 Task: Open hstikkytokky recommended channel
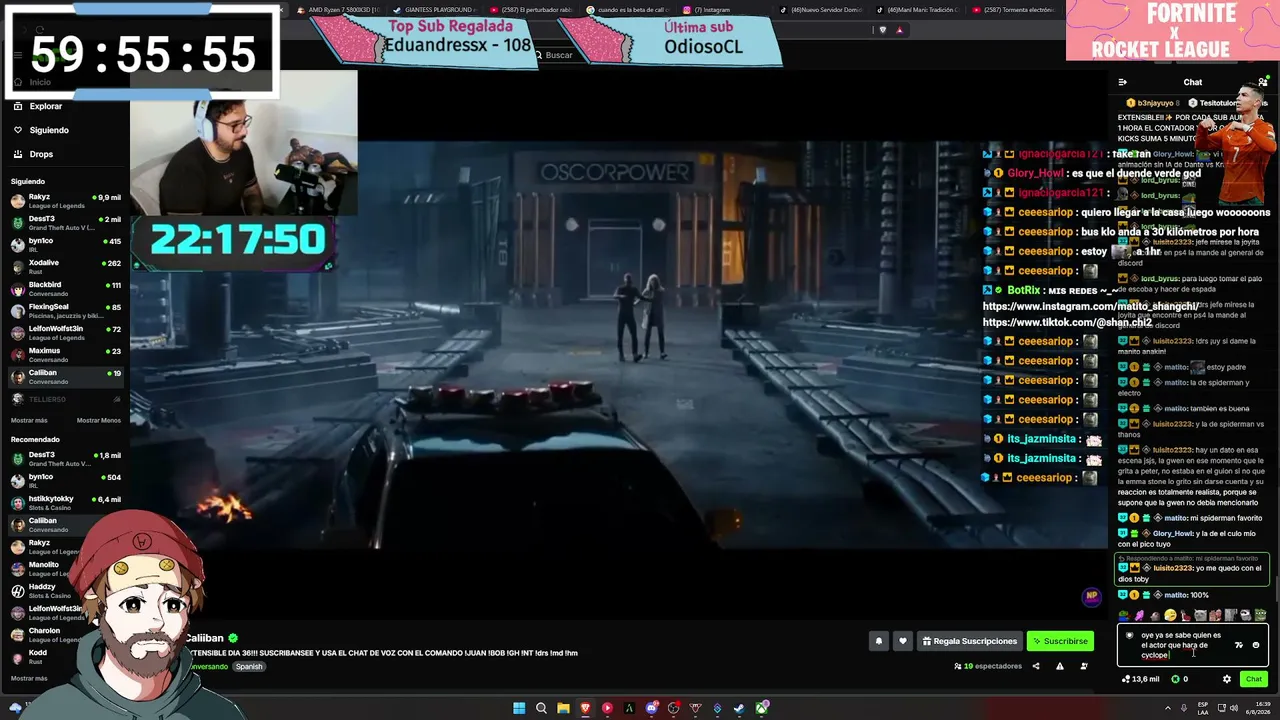pos(65,503)
